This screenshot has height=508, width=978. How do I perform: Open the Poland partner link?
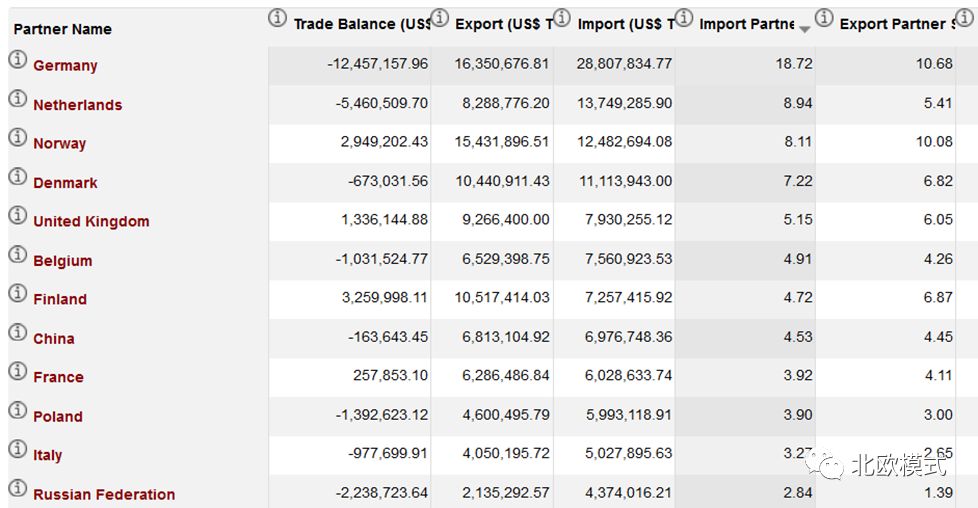(58, 416)
